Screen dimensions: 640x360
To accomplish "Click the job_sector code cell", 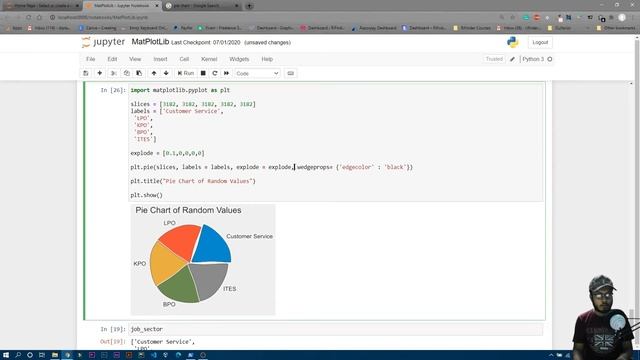I will pyautogui.click(x=336, y=329).
